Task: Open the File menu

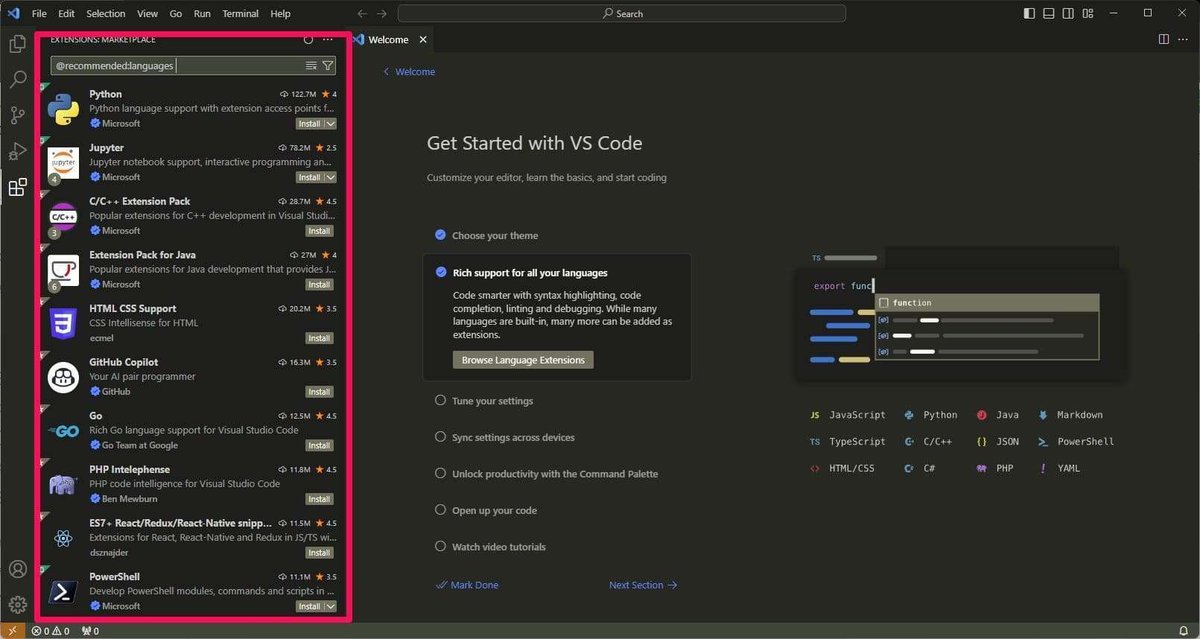Action: [x=39, y=14]
